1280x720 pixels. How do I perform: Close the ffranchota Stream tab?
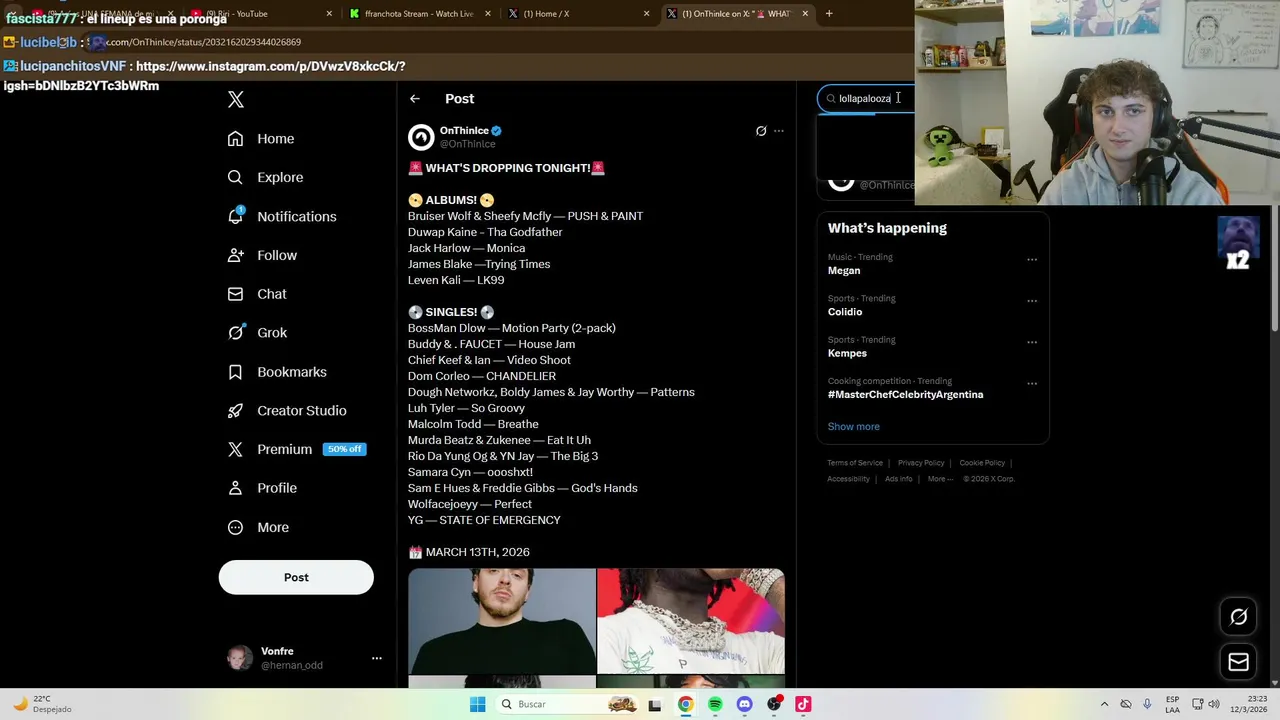tap(488, 14)
